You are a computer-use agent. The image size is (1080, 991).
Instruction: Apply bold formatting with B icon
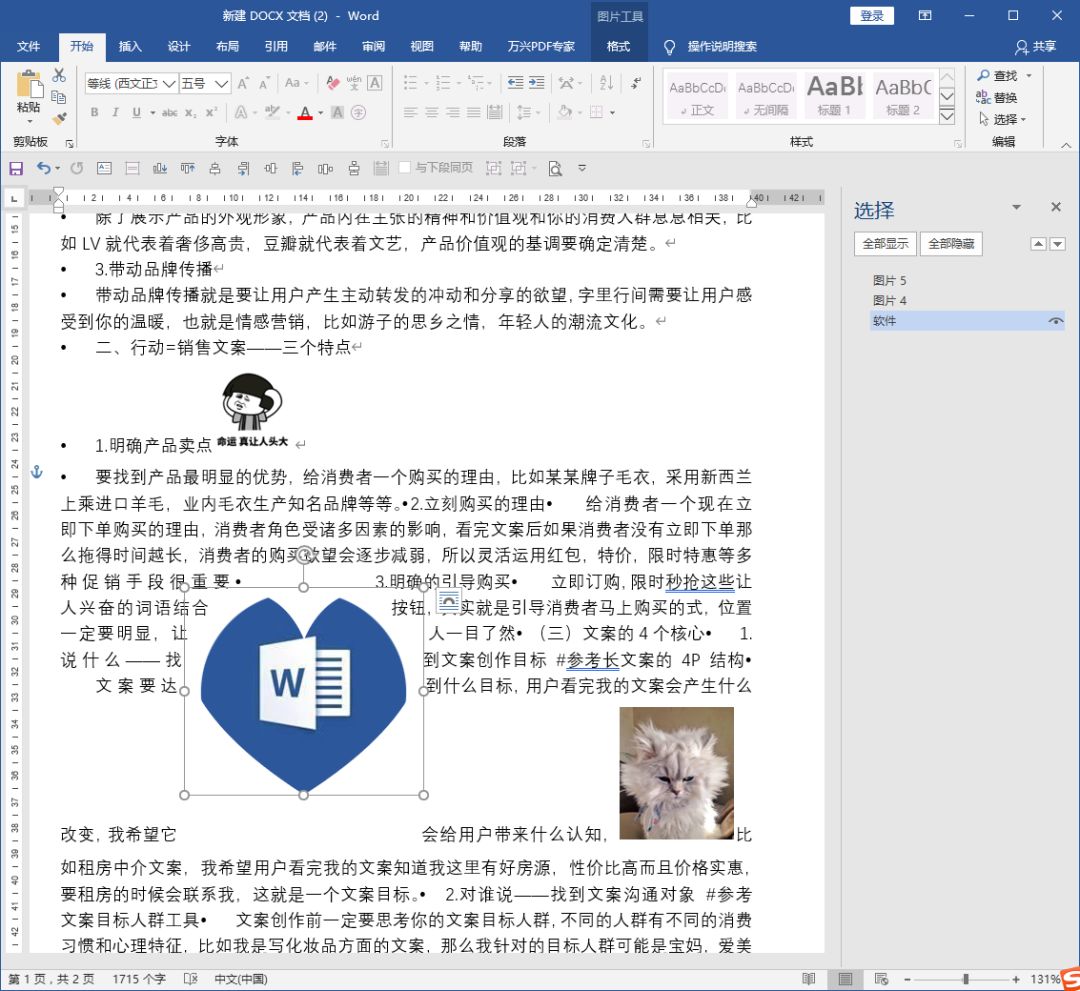point(94,112)
